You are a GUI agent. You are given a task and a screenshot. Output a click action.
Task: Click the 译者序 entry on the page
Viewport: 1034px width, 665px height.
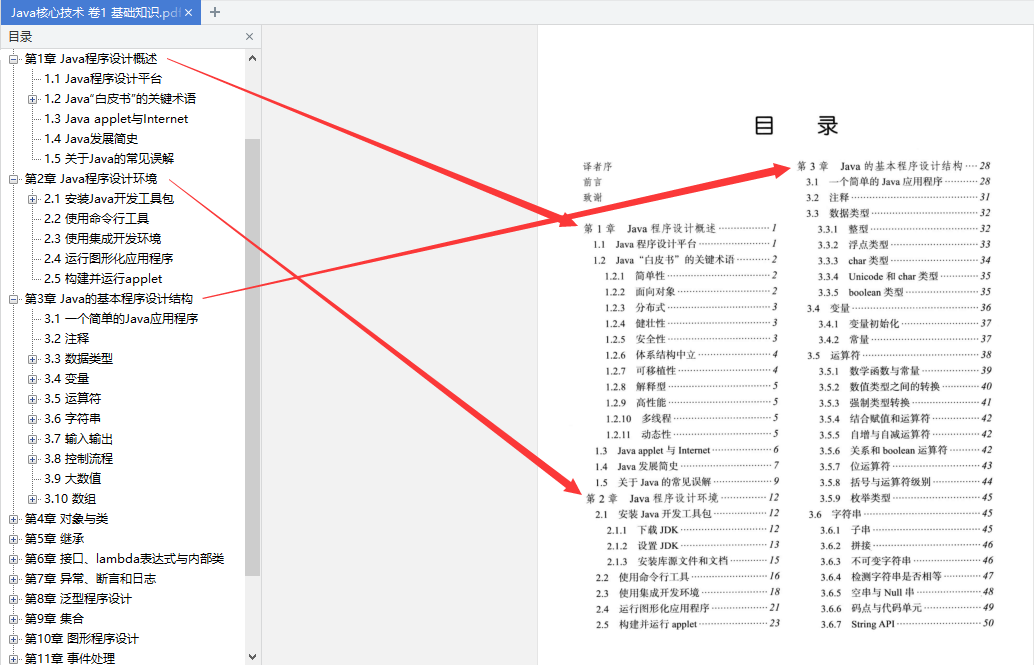pos(597,166)
